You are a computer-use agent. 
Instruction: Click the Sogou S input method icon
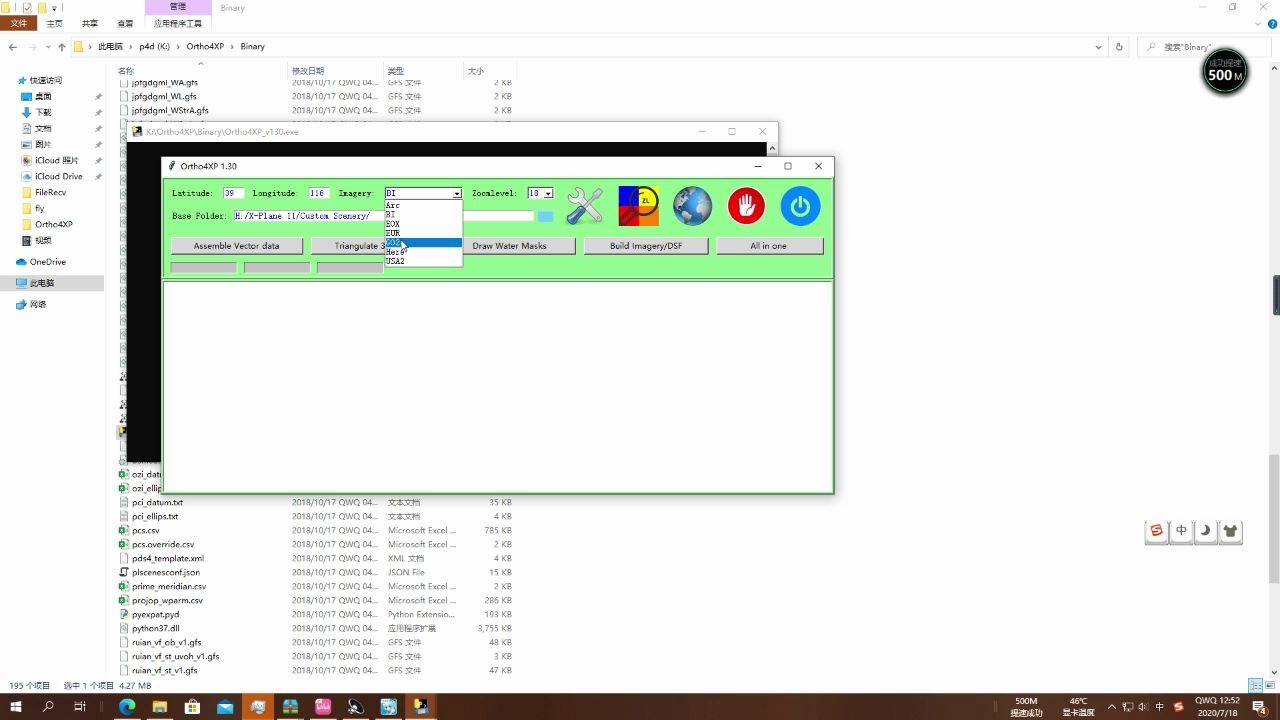[1157, 531]
